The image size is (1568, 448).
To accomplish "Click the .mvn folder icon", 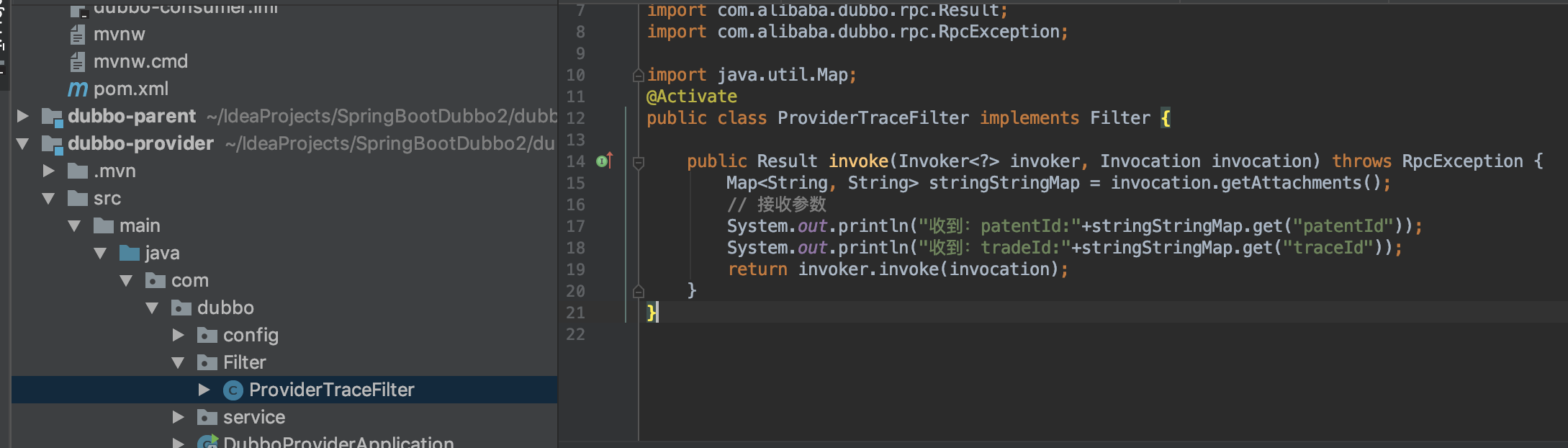I will pos(78,171).
